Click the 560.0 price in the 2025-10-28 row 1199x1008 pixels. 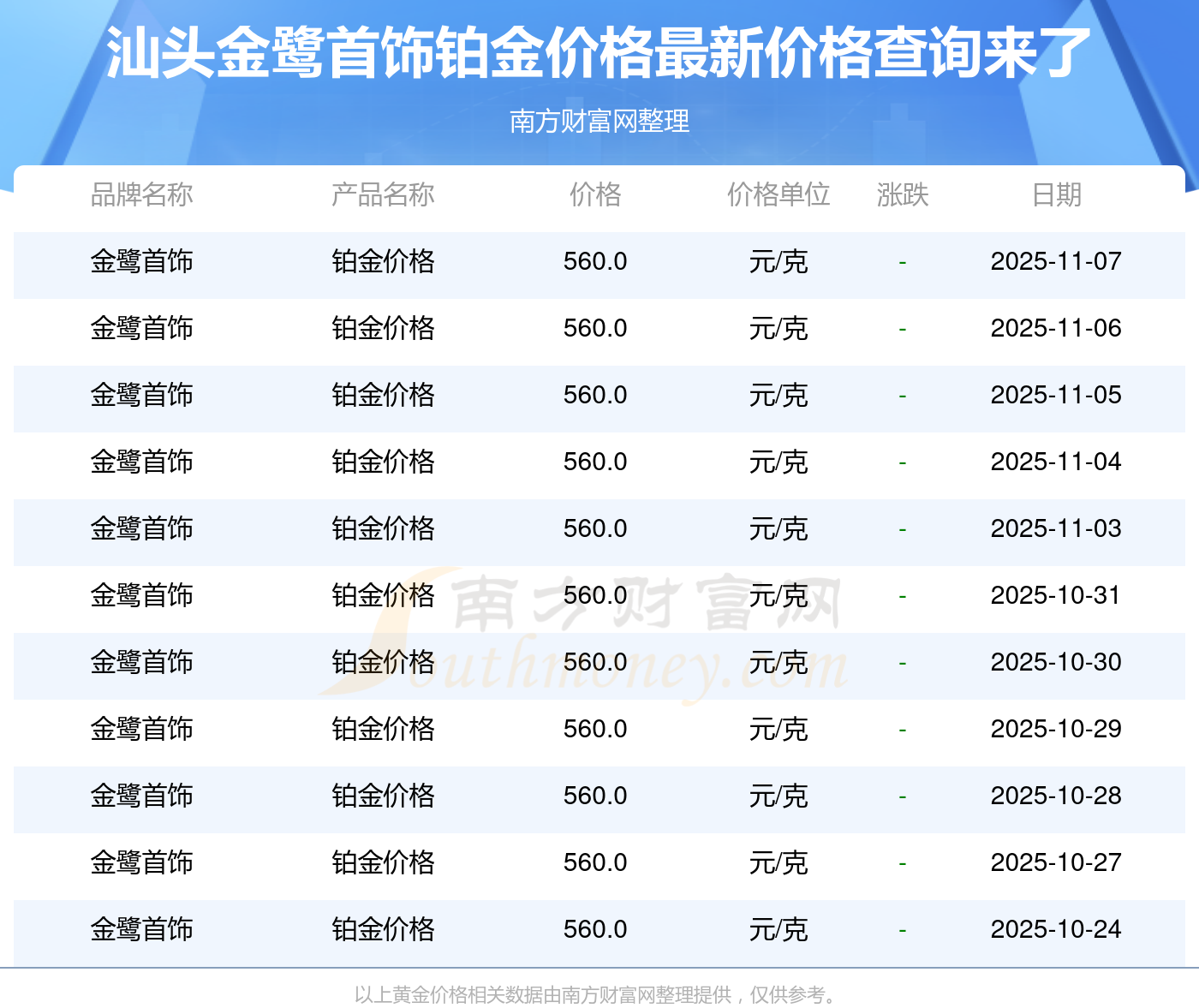(595, 796)
